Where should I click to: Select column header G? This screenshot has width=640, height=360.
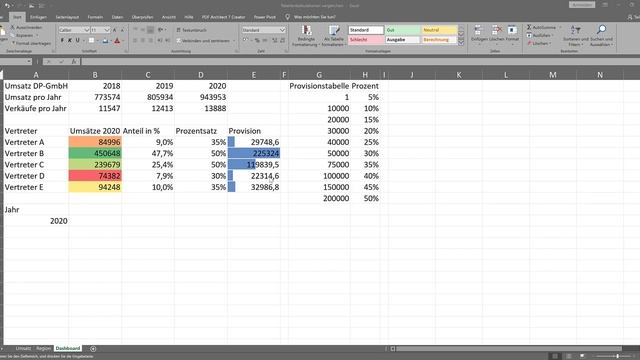(319, 75)
